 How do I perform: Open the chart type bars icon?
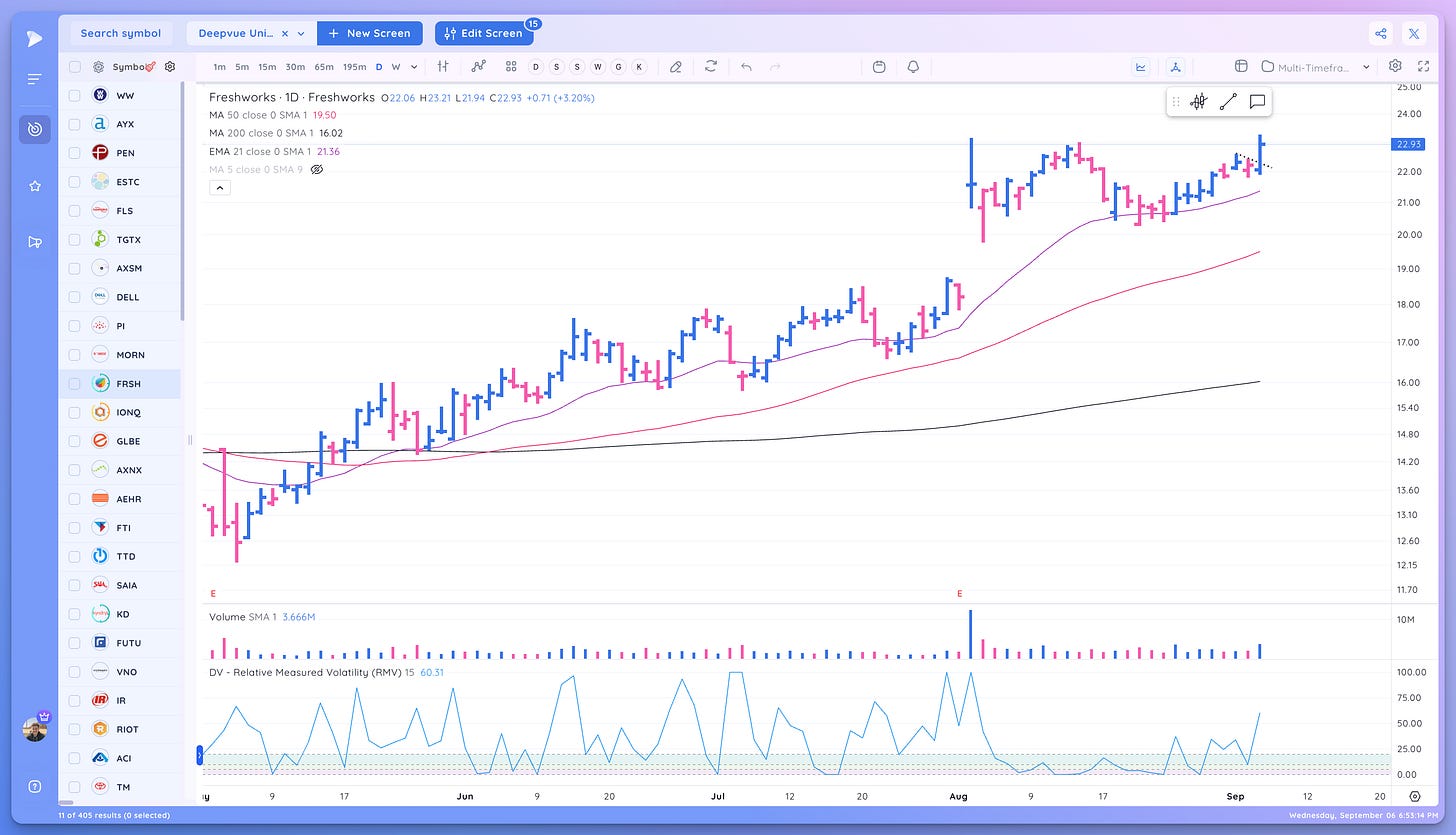pos(443,66)
